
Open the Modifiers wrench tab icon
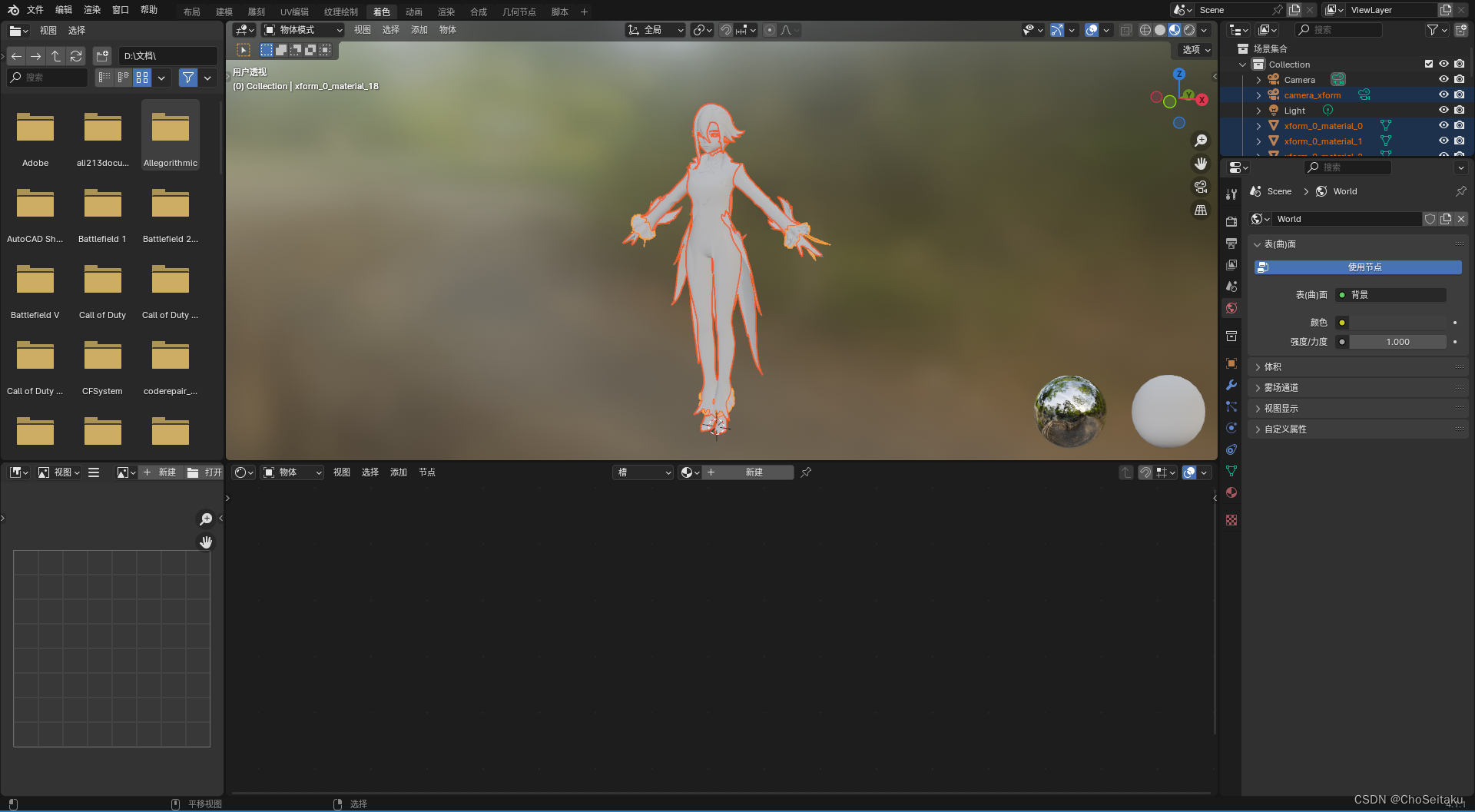pos(1231,385)
